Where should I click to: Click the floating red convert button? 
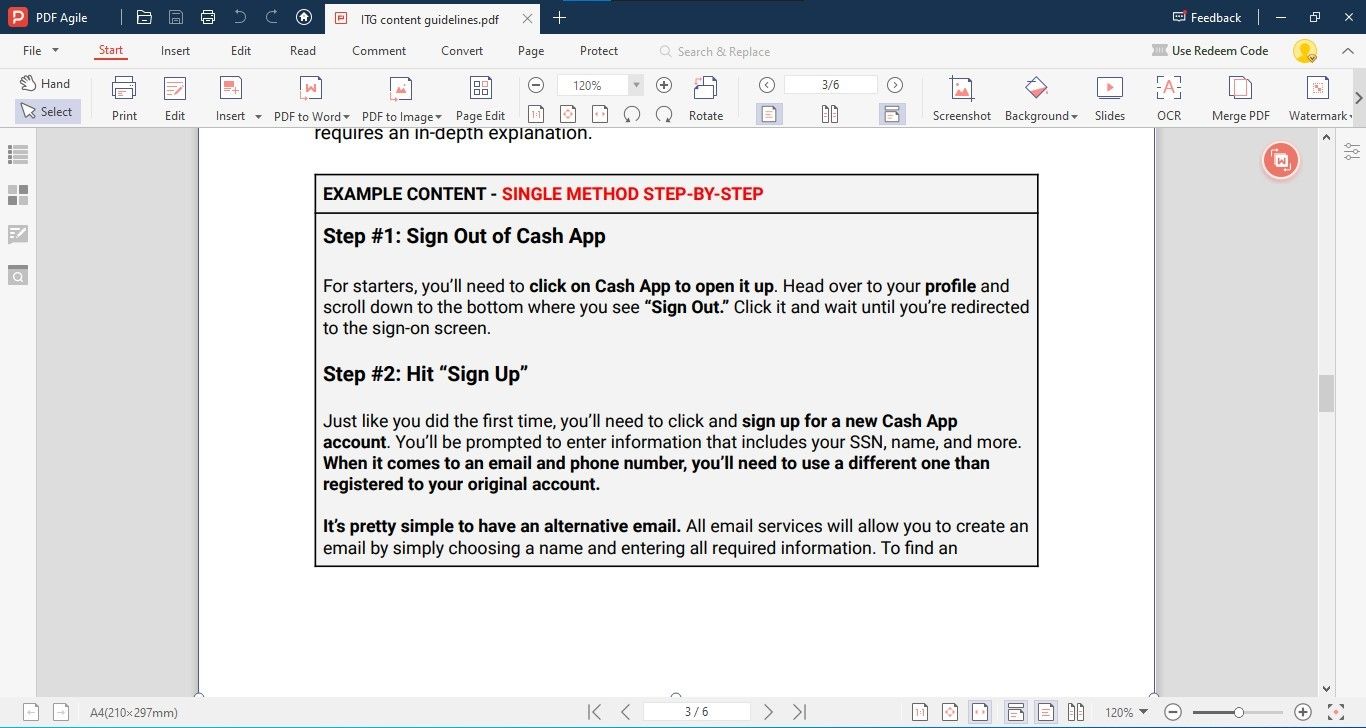[x=1281, y=160]
